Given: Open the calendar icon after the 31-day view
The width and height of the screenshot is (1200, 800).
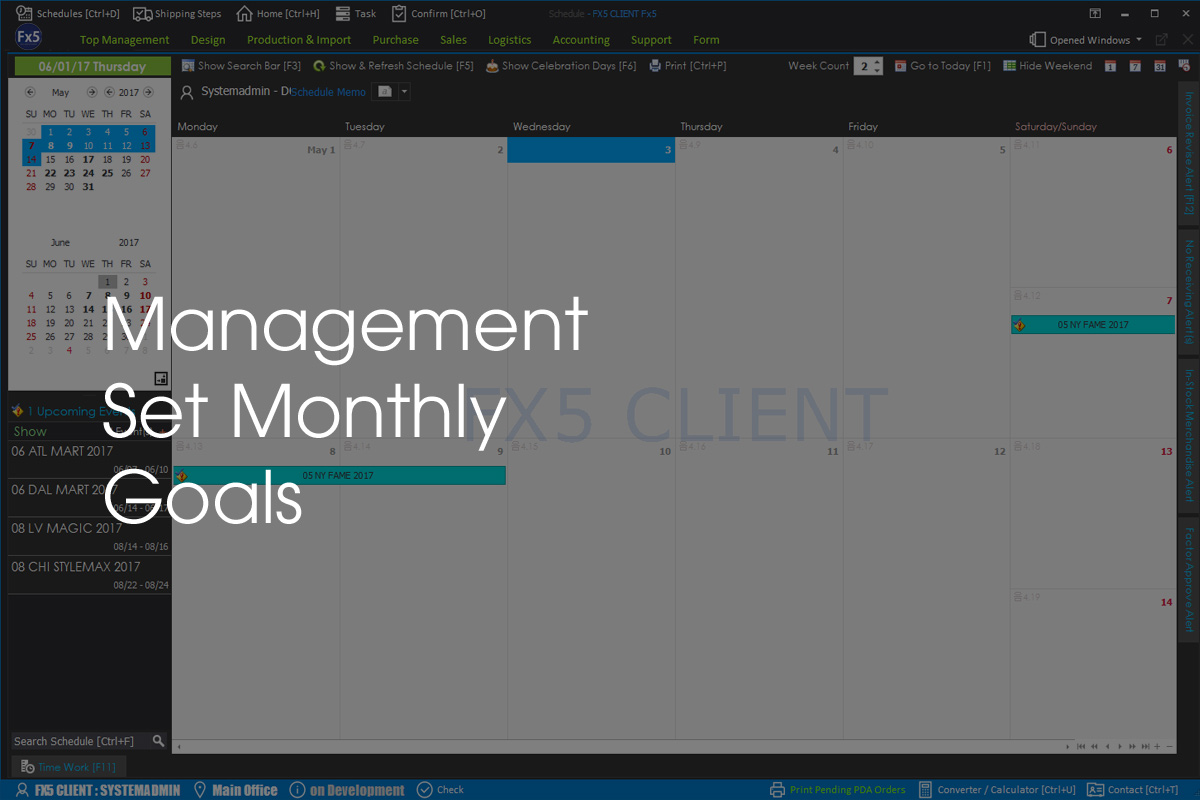Looking at the screenshot, I should [x=1182, y=66].
